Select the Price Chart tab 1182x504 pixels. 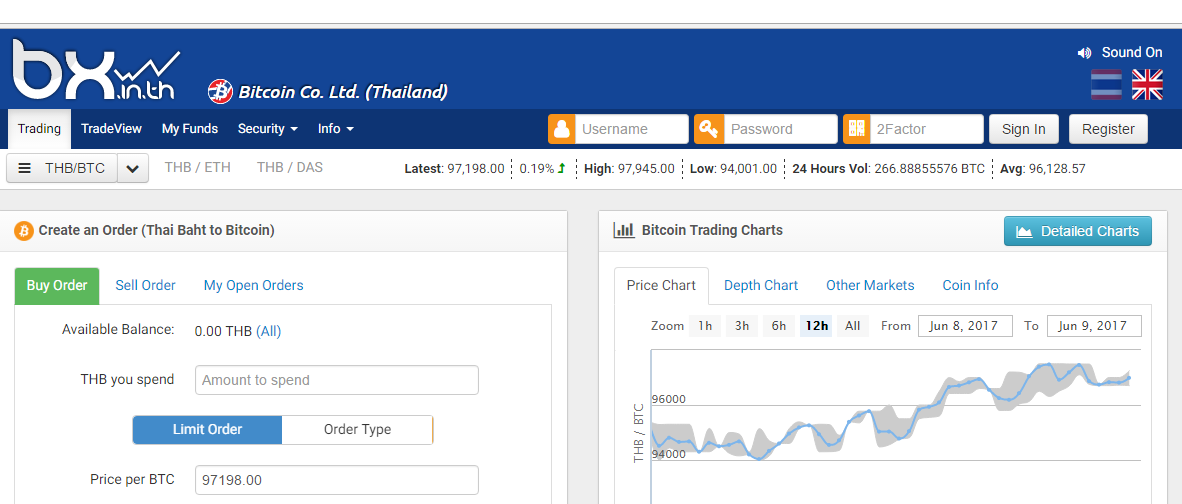coord(662,286)
